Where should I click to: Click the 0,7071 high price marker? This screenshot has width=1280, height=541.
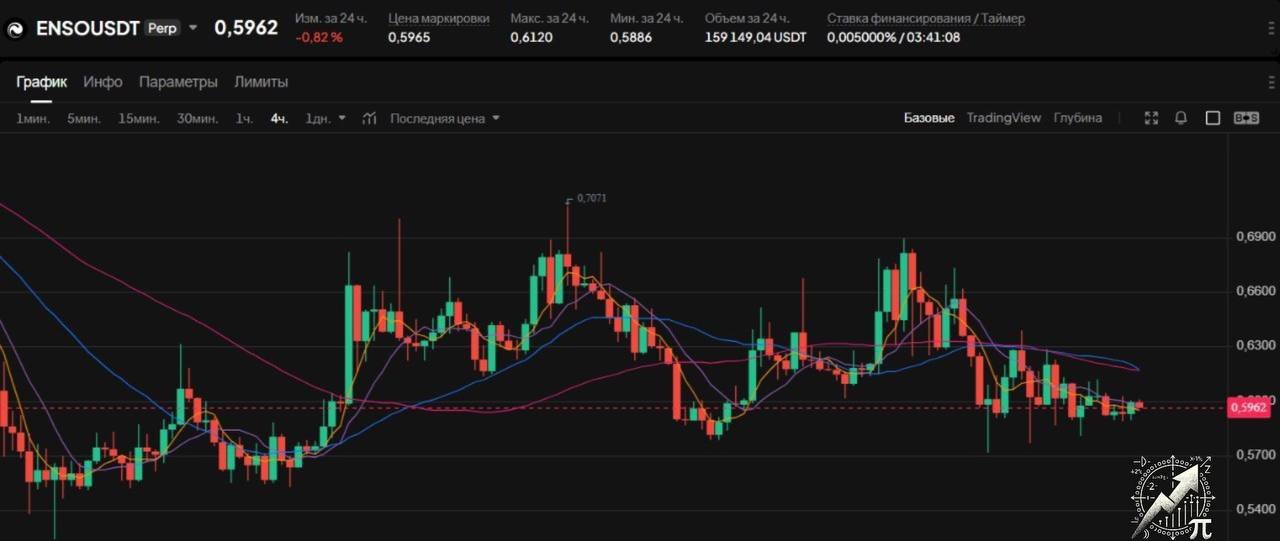point(591,198)
